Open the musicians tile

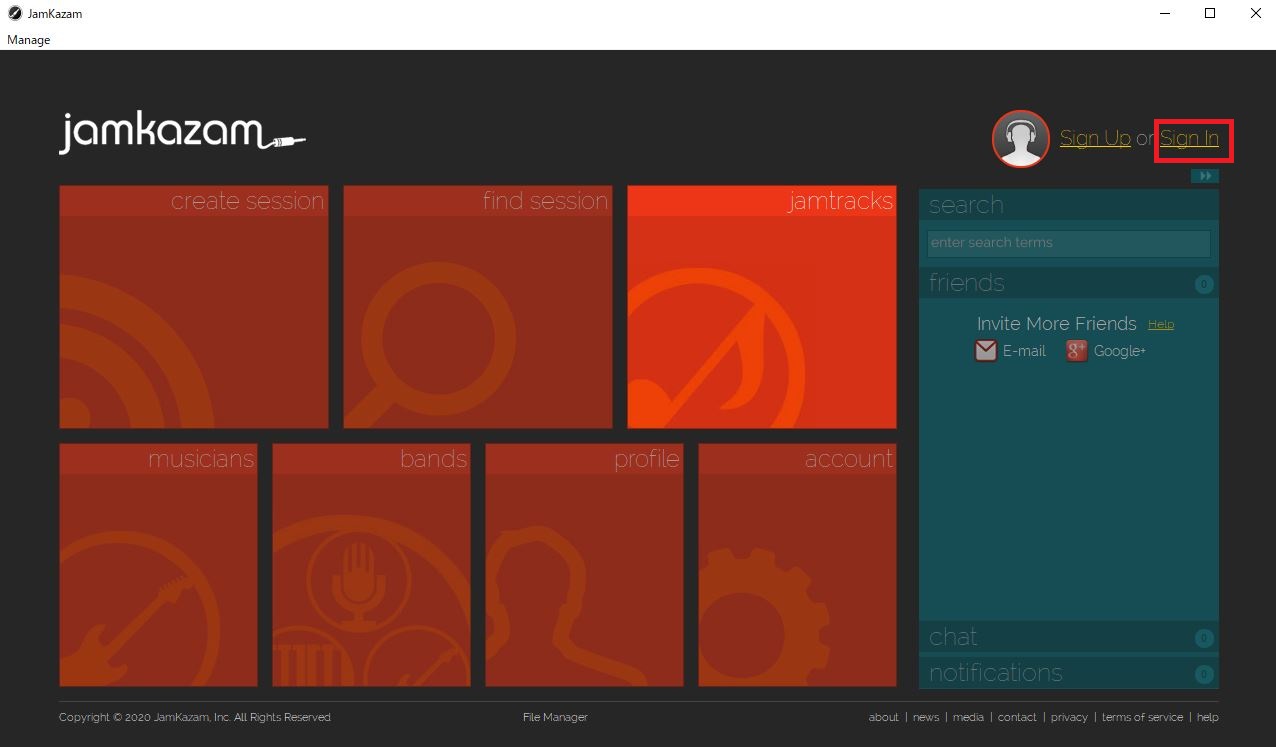(x=158, y=565)
